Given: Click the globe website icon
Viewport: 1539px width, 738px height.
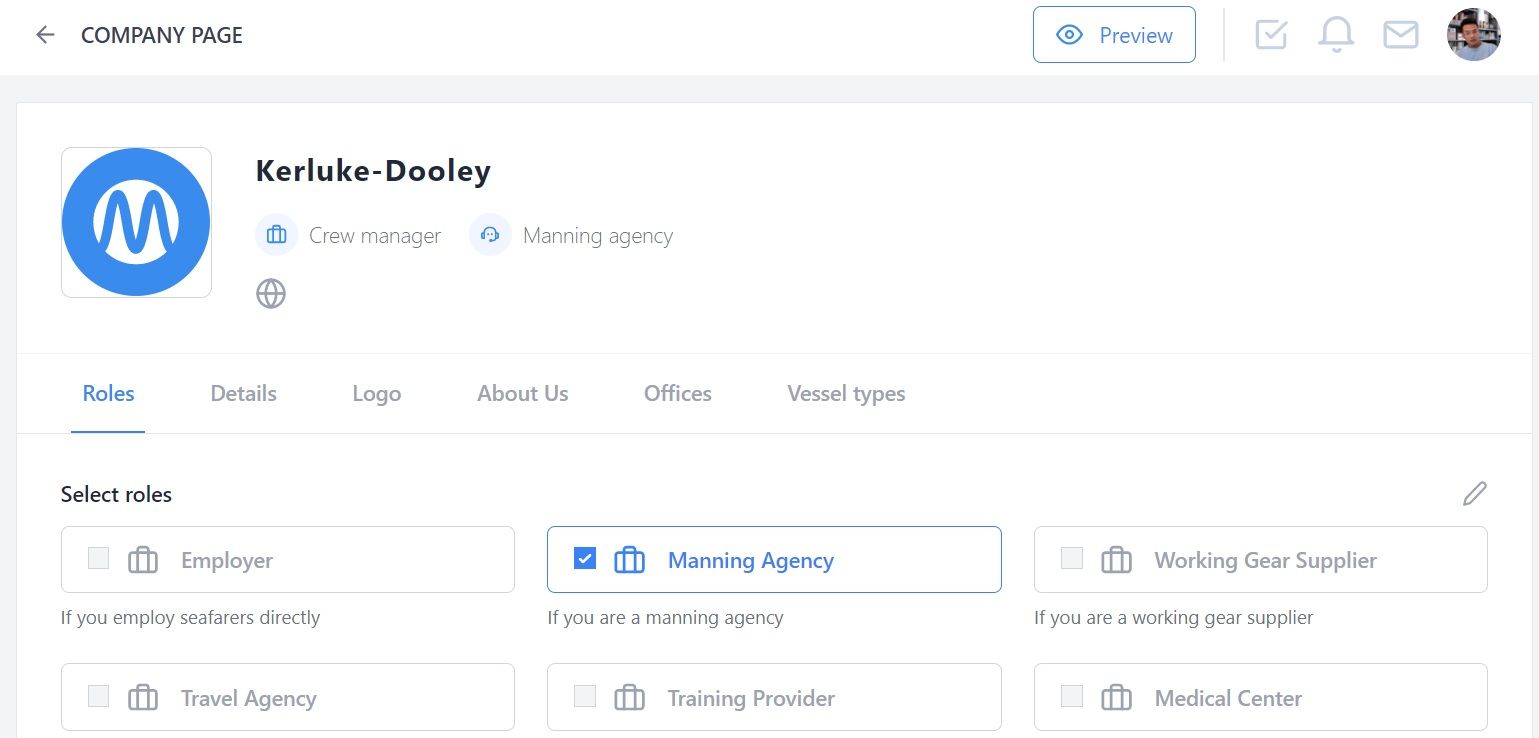Looking at the screenshot, I should (x=271, y=293).
